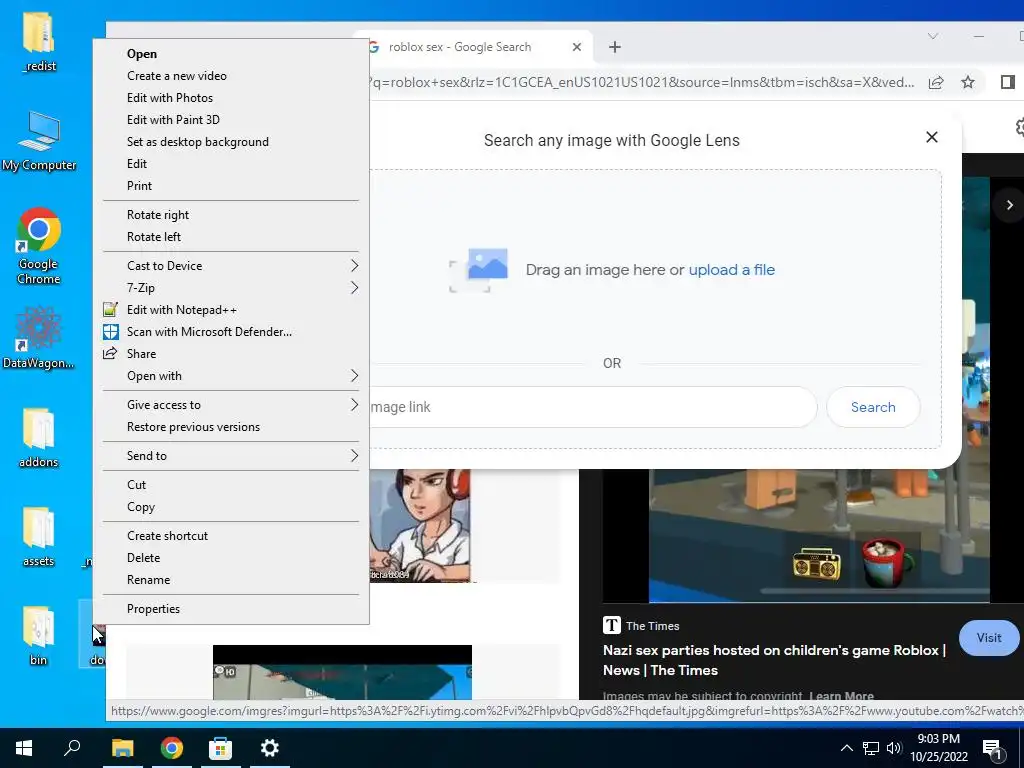Select the cartoon boy with headphones thumbnail

click(420, 526)
